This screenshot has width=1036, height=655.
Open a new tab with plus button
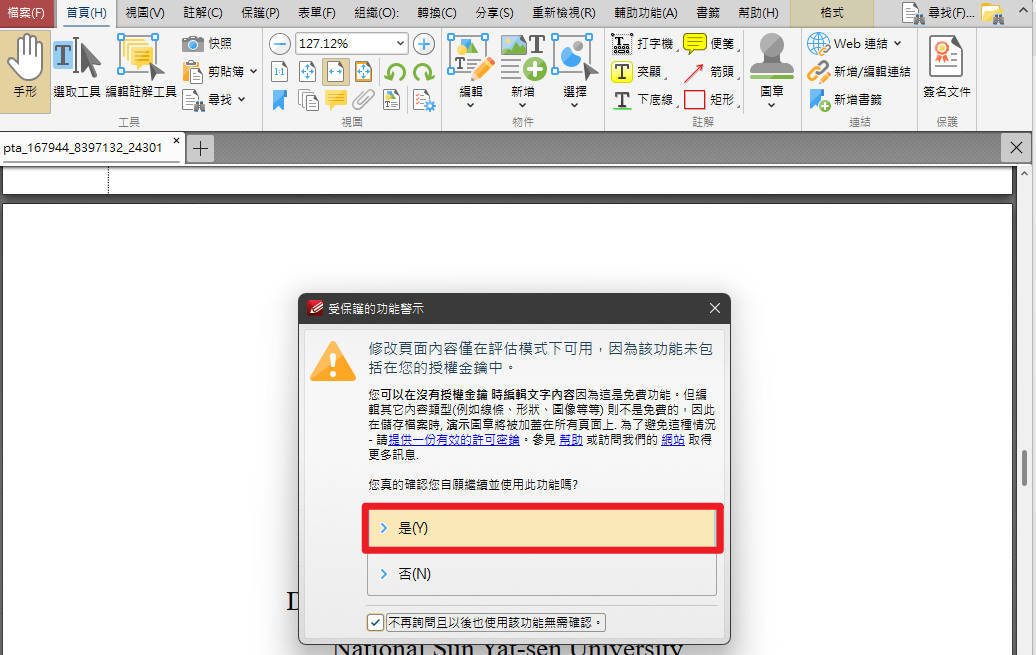click(x=201, y=148)
